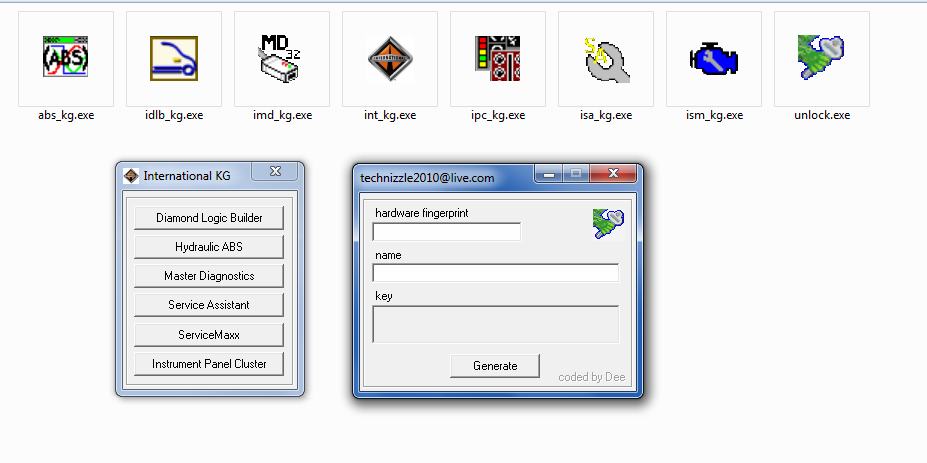Focus the name text field
The height and width of the screenshot is (463, 927).
point(495,273)
